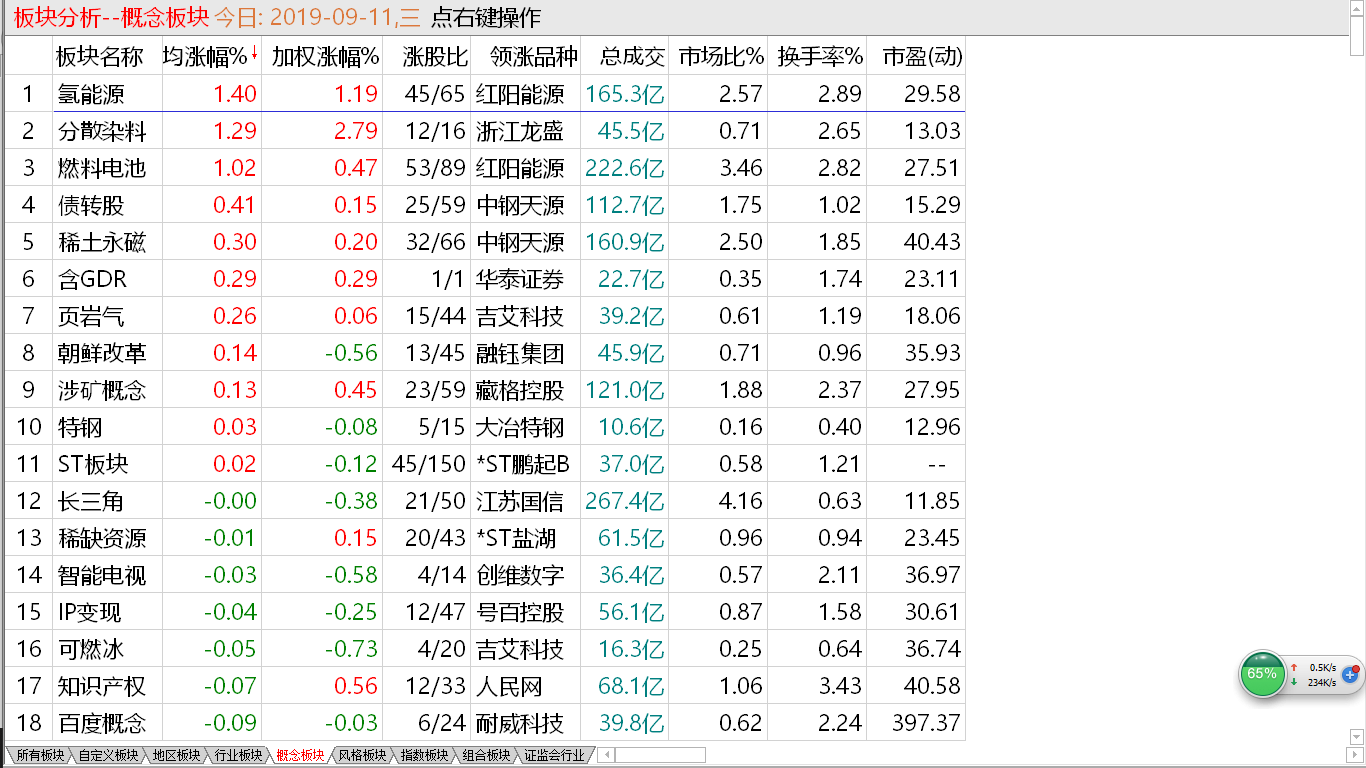Screen dimensions: 1366x768
Task: Switch to the 证监会行业 tab
Action: pos(554,756)
